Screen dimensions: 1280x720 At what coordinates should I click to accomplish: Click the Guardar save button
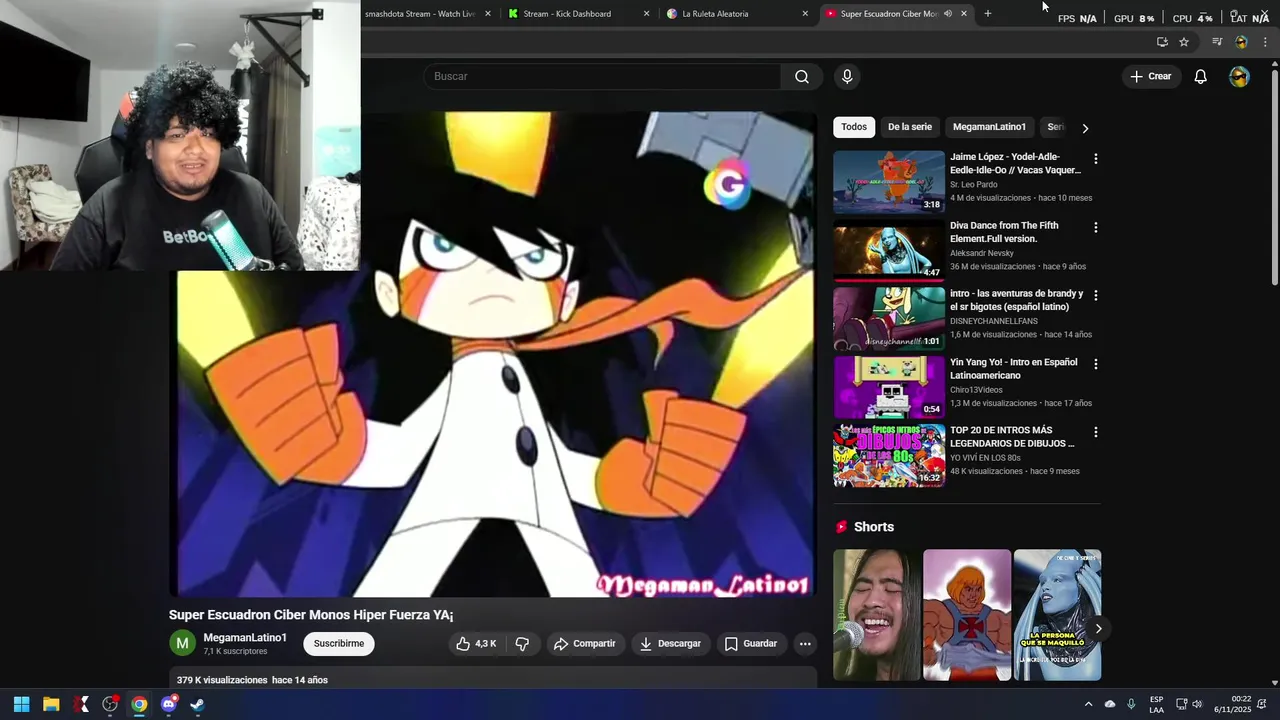coord(750,644)
